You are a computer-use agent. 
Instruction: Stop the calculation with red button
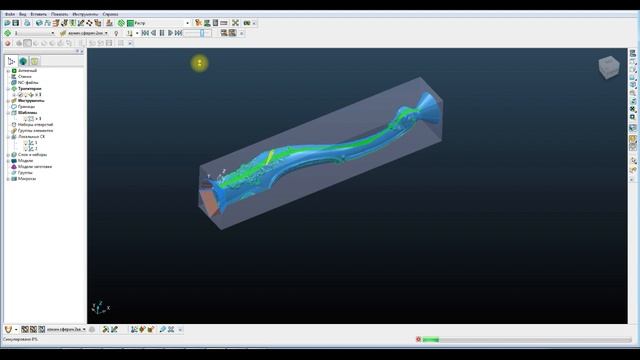click(418, 339)
